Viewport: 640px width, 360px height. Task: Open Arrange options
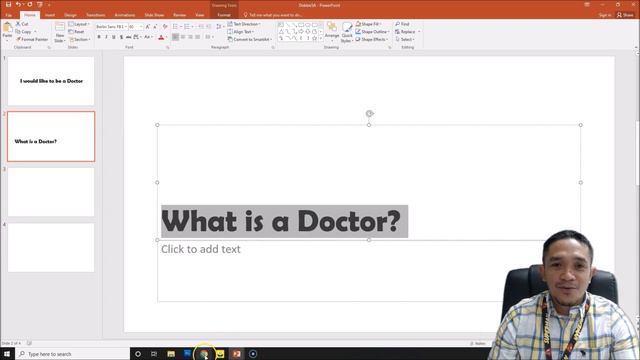click(332, 32)
